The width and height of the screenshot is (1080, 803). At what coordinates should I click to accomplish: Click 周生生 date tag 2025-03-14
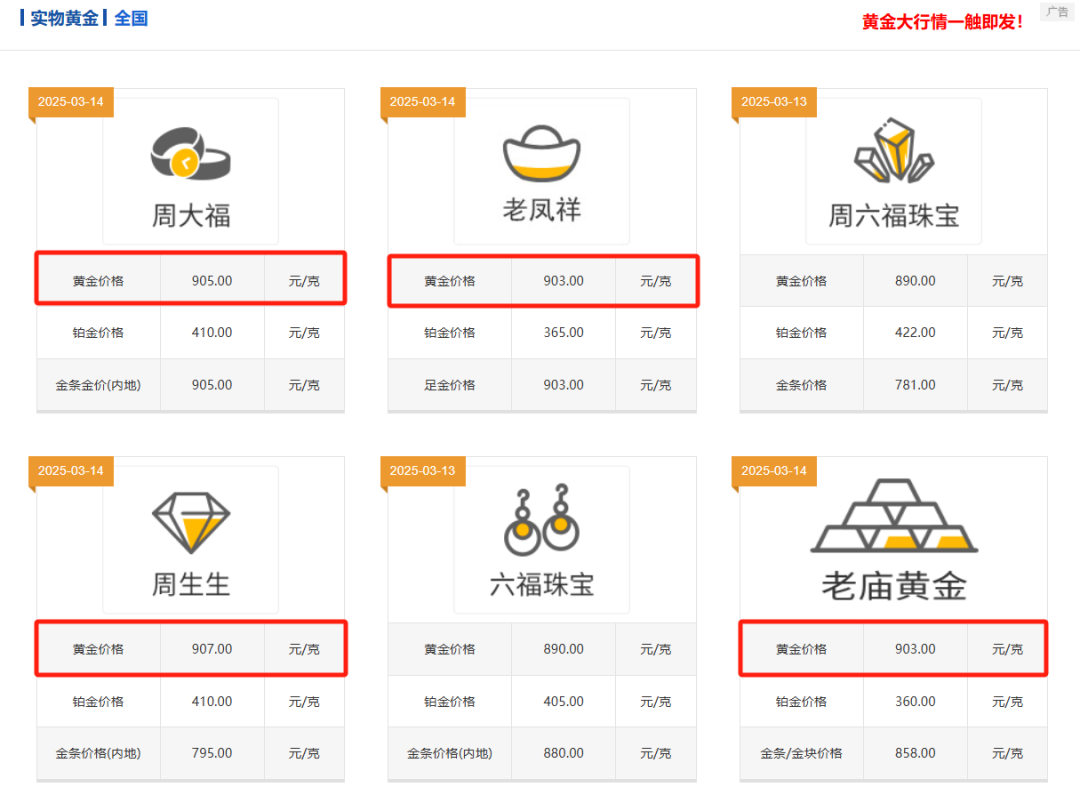tap(70, 471)
